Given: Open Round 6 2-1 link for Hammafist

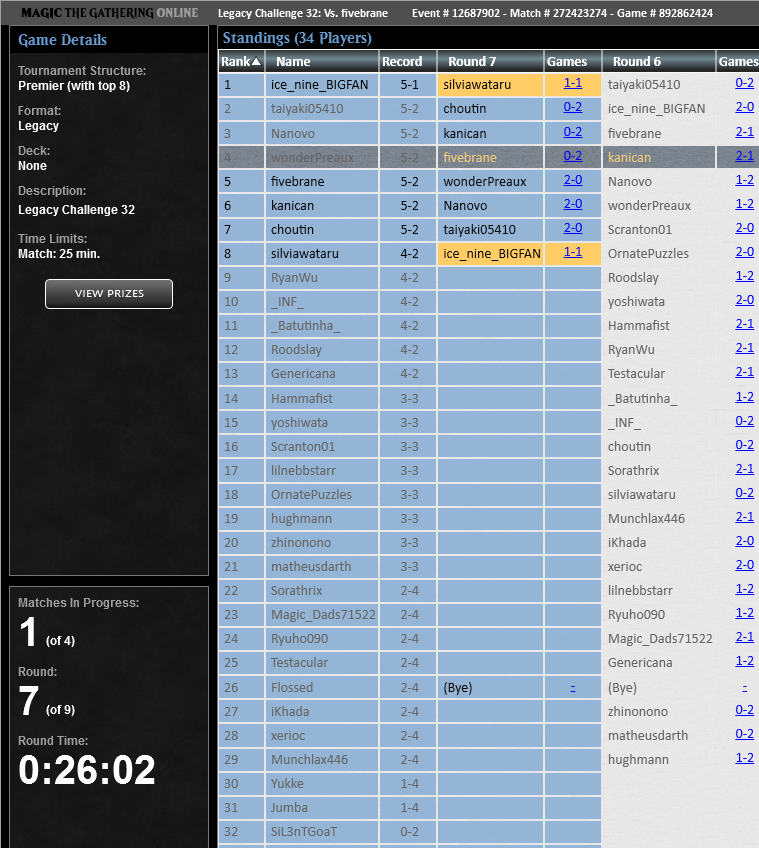Looking at the screenshot, I should coord(744,324).
